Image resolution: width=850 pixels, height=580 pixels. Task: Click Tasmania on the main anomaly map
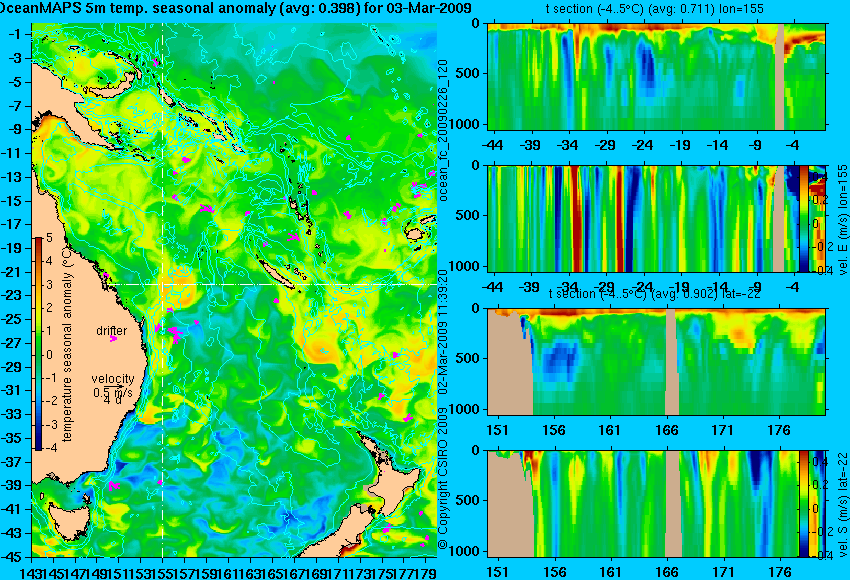[69, 523]
